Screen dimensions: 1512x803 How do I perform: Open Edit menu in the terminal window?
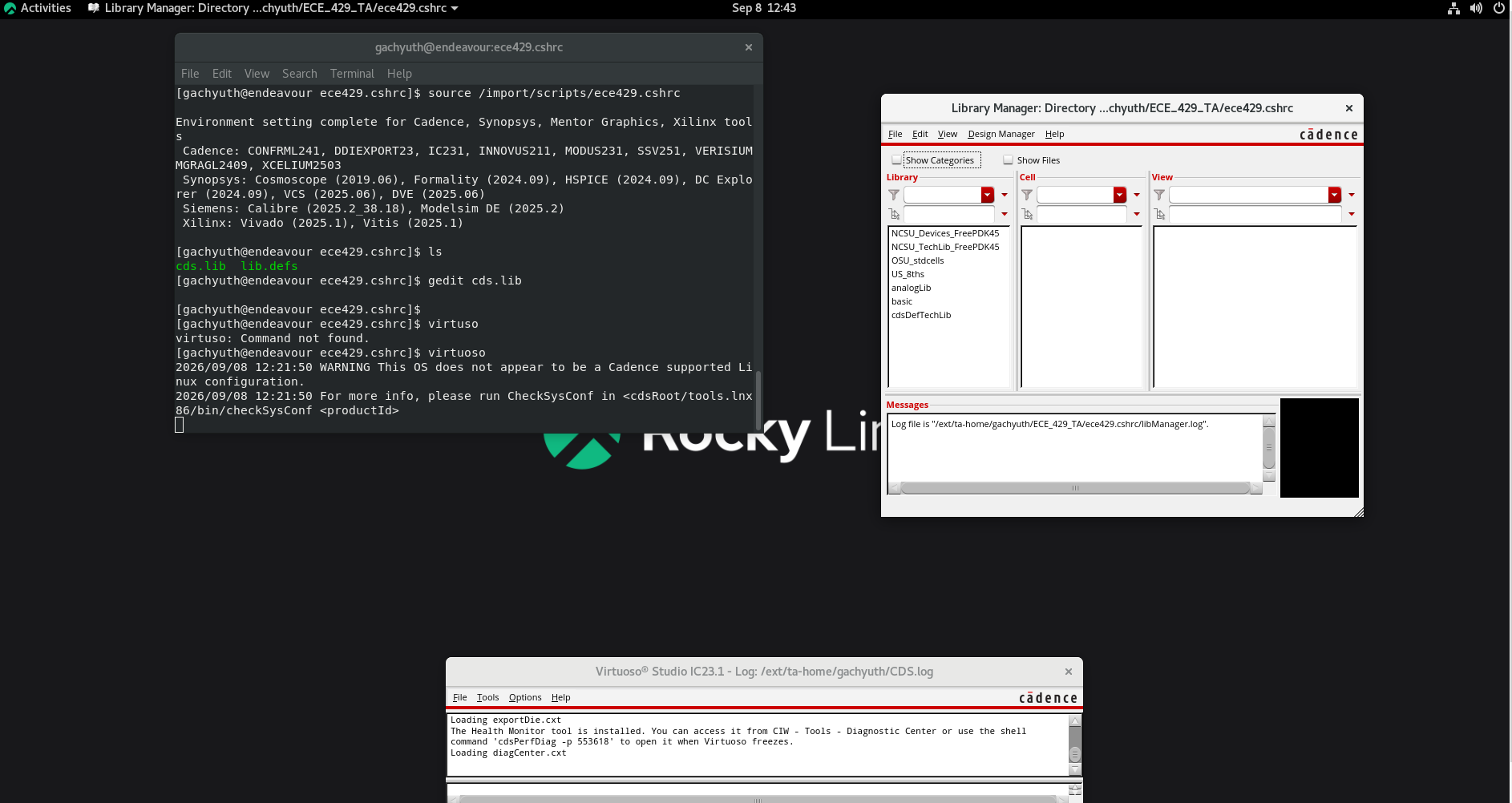point(222,74)
